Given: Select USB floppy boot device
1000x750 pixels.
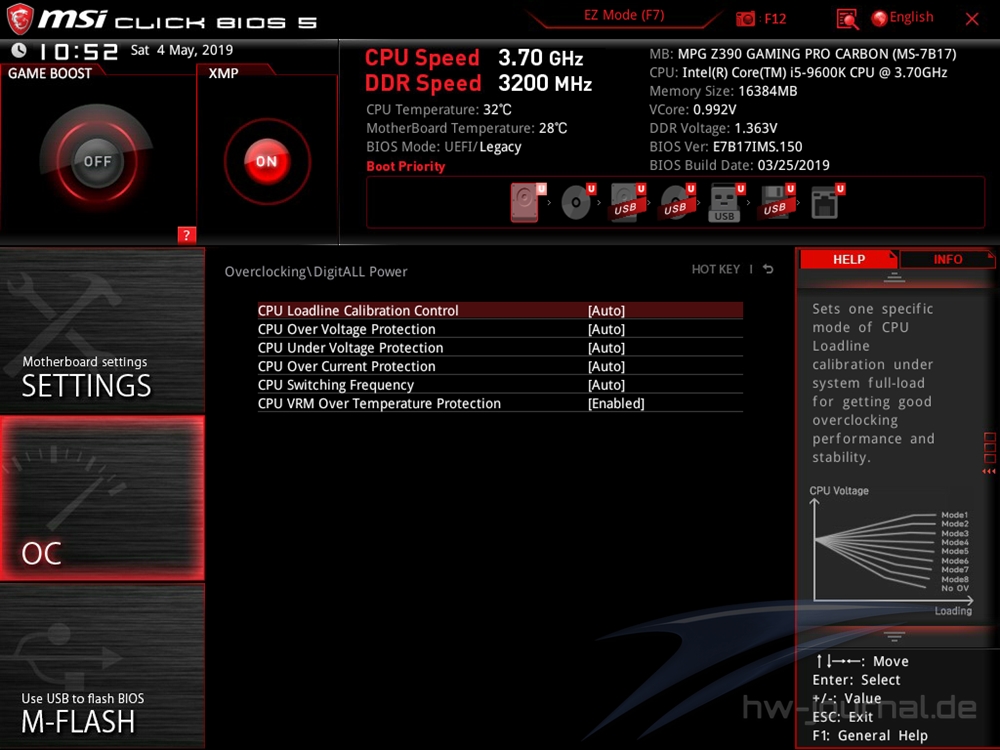Looking at the screenshot, I should [x=776, y=203].
